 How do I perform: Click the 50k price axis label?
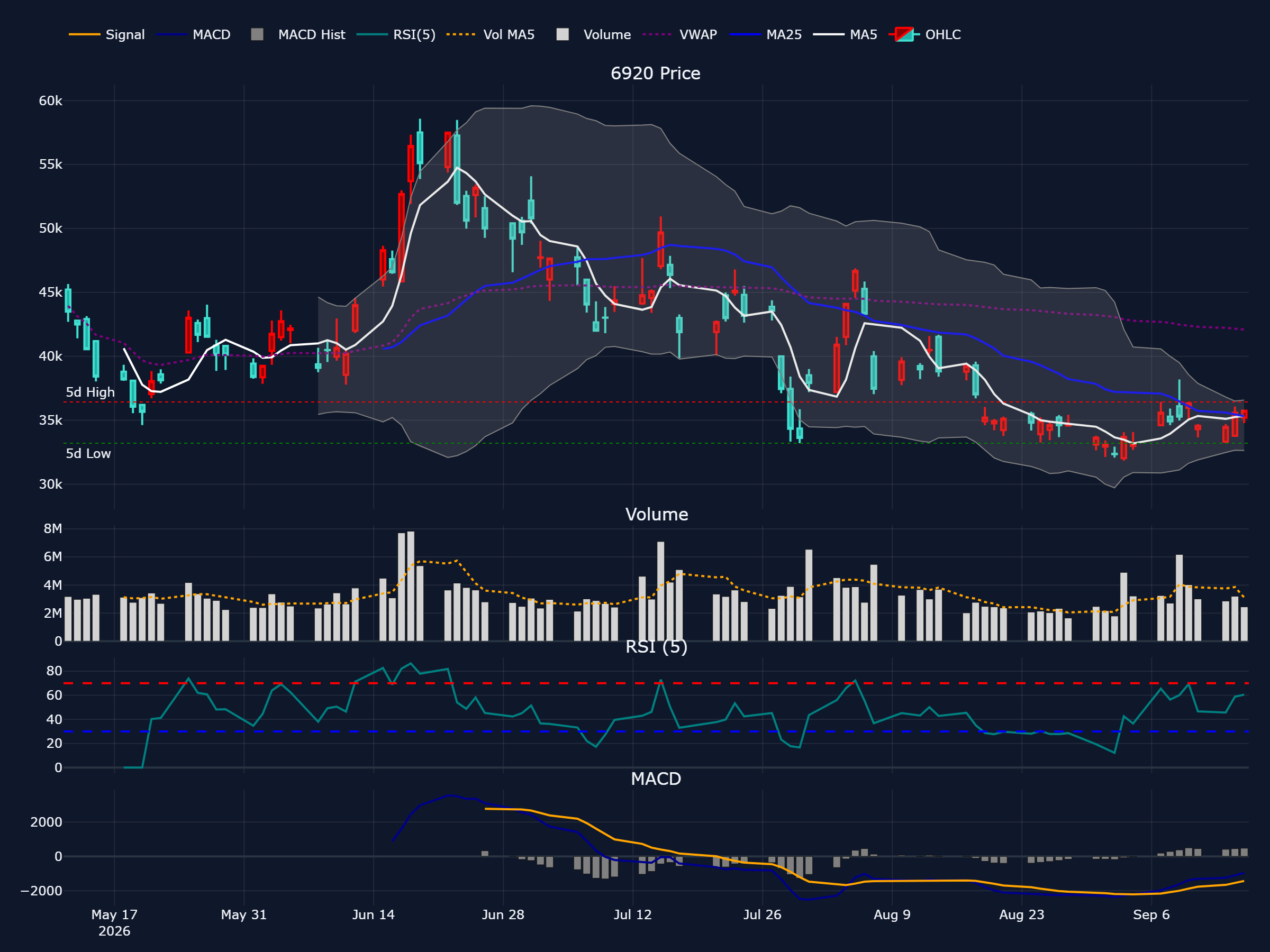click(50, 228)
